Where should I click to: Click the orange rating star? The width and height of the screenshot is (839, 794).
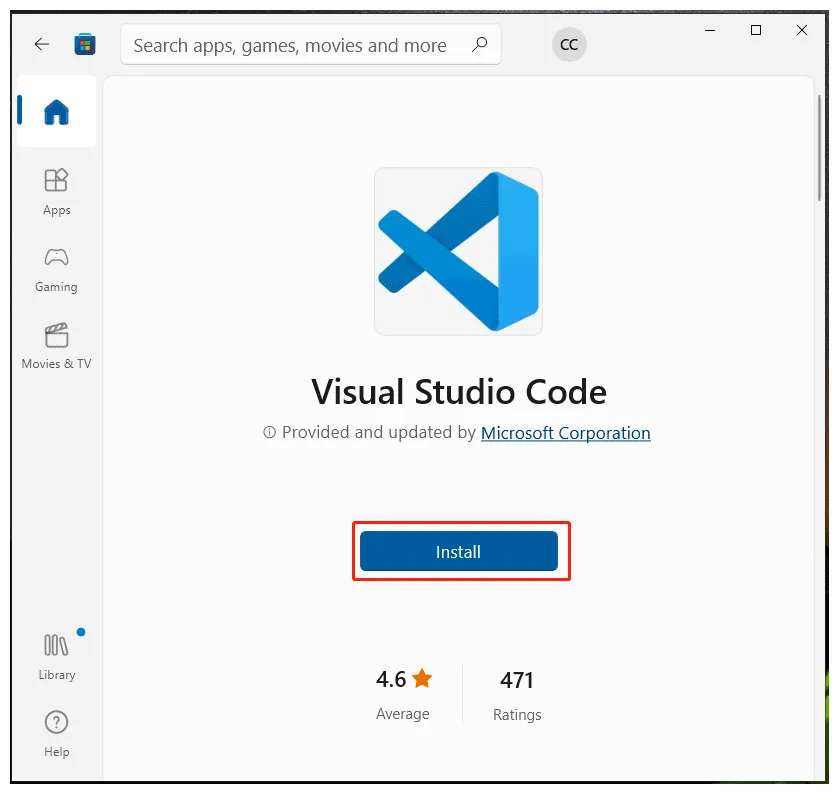pos(422,678)
